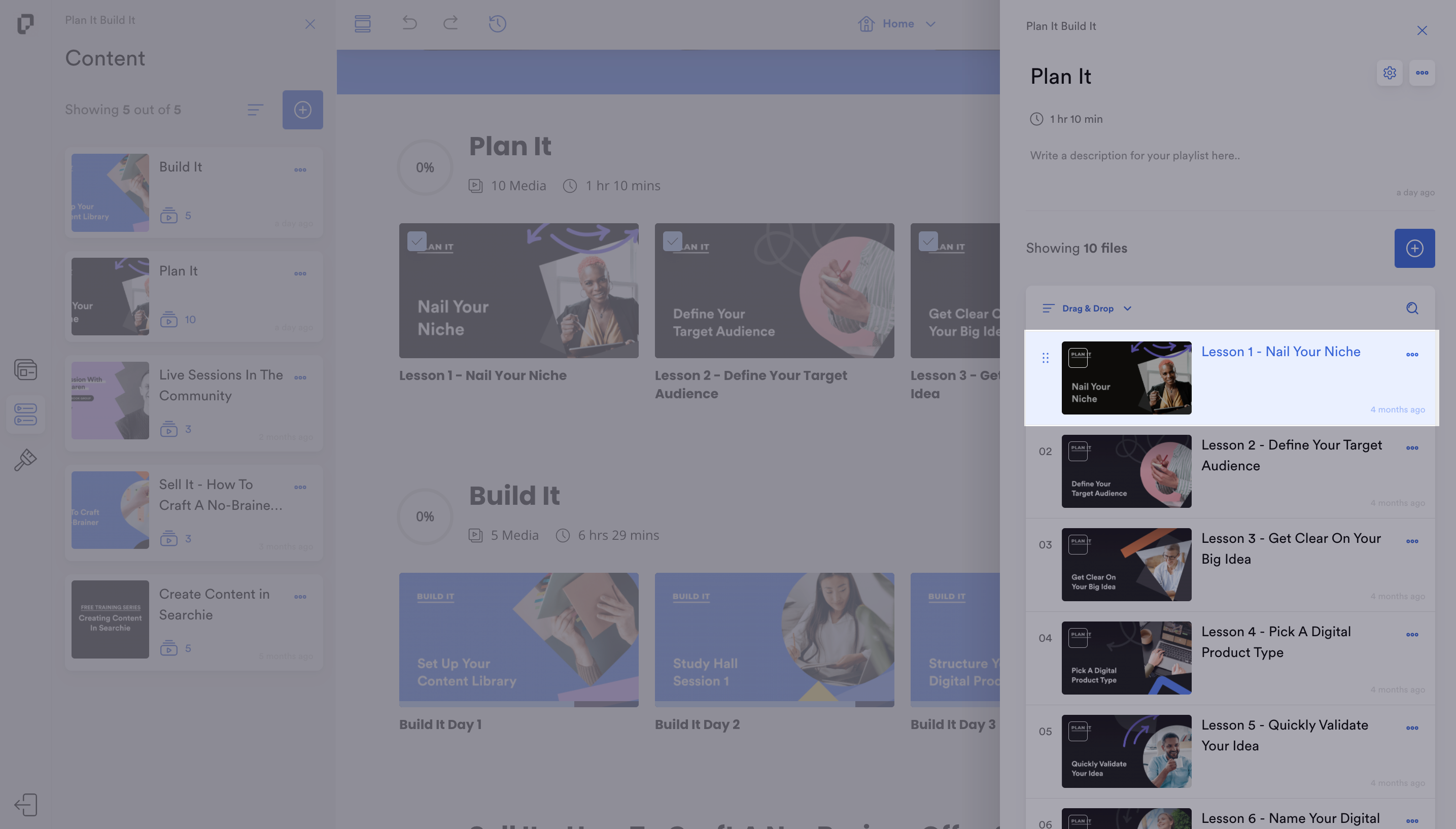Image resolution: width=1456 pixels, height=829 pixels.
Task: Toggle checkbox on Define Your Target Audience card
Action: pyautogui.click(x=672, y=241)
